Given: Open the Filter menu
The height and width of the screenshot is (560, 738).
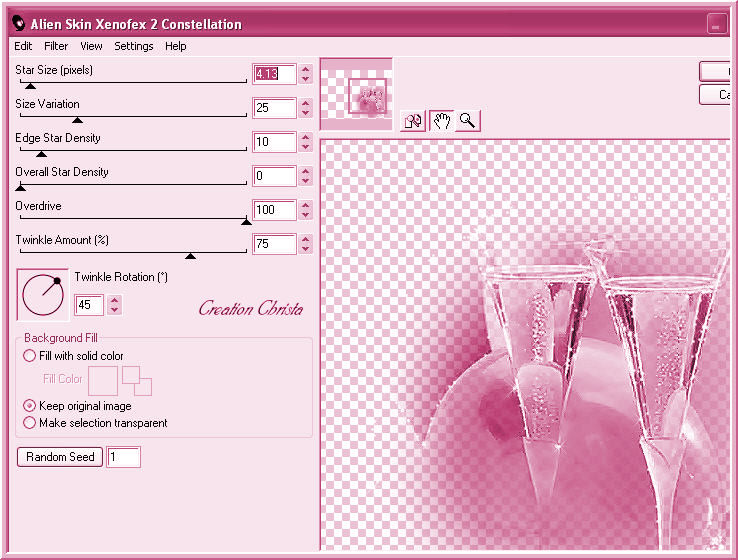Looking at the screenshot, I should coord(56,46).
